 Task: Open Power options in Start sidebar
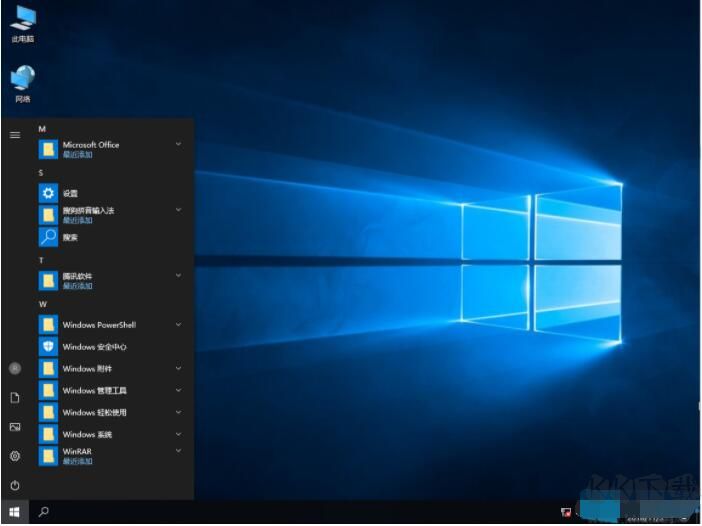point(15,485)
